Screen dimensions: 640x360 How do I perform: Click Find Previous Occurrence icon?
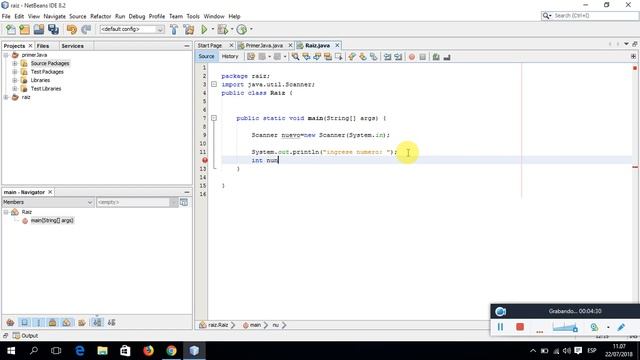tap(306, 57)
